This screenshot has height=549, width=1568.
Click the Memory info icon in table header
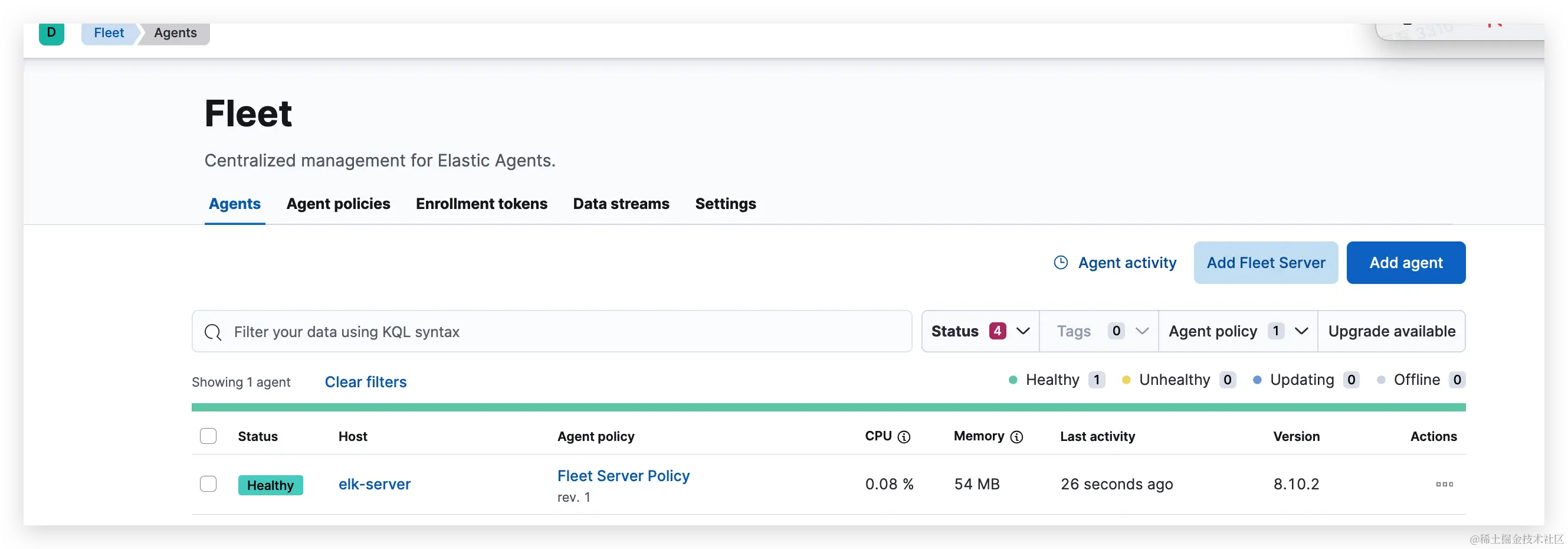[1016, 437]
